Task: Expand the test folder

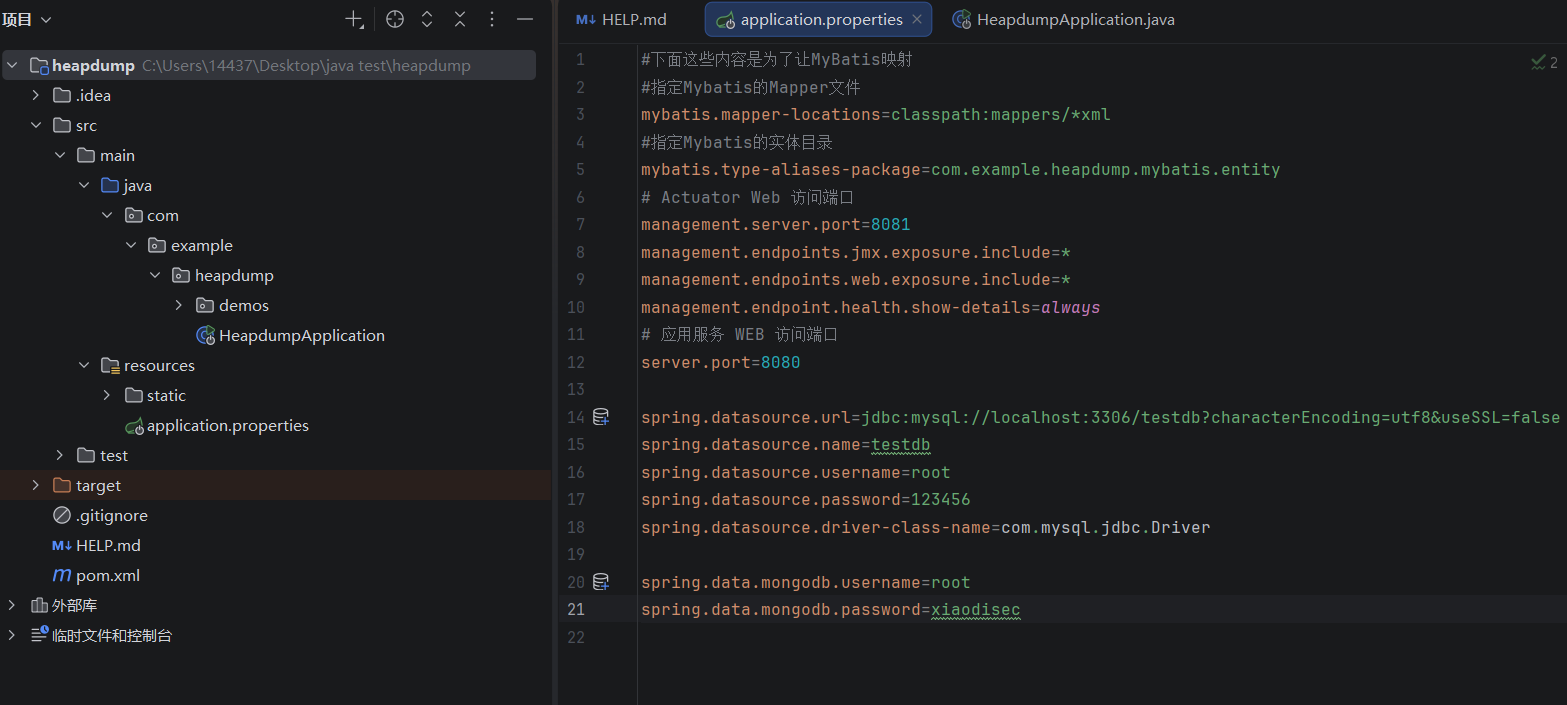Action: click(x=60, y=456)
